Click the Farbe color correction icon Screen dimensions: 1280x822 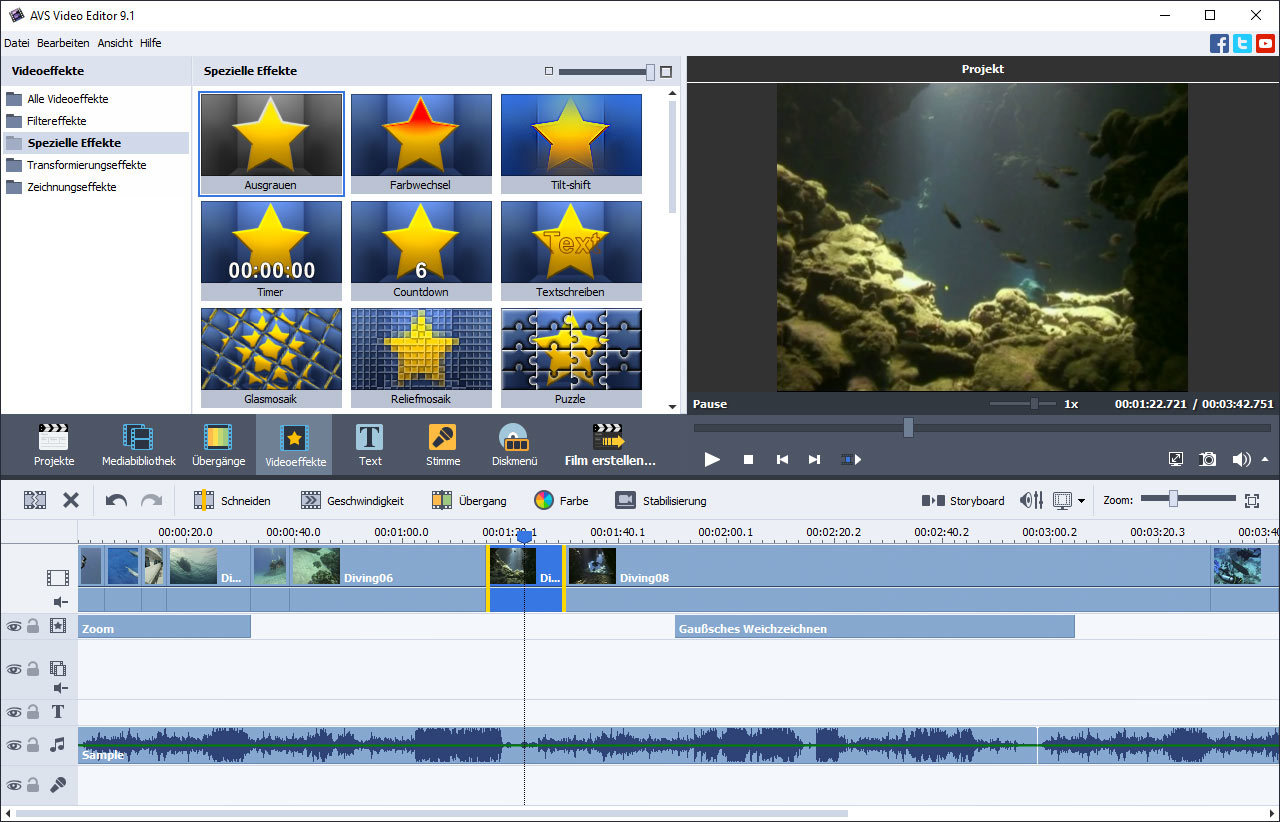544,500
